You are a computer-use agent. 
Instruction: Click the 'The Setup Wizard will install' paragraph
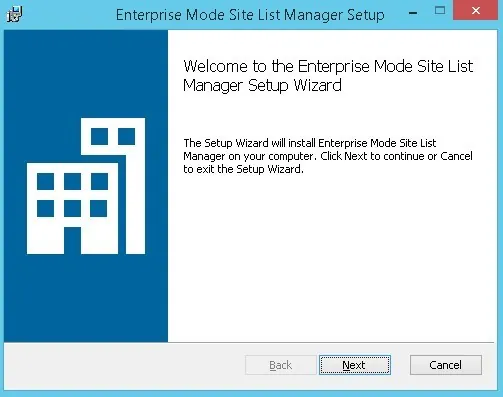click(x=328, y=156)
